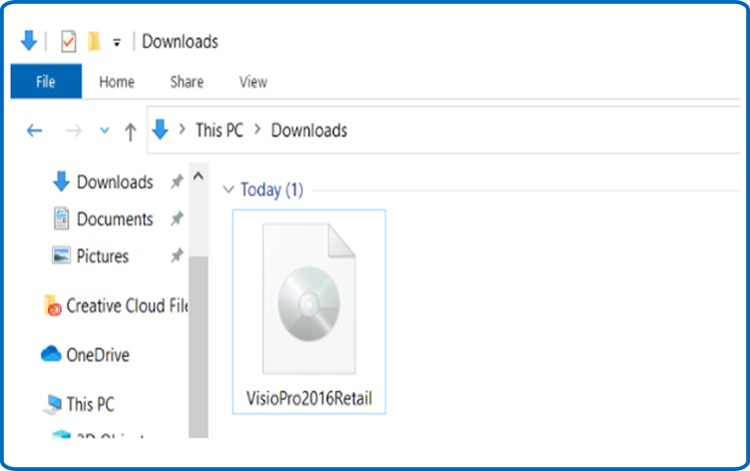This screenshot has width=750, height=471.
Task: Click the Creative Cloud folder icon
Action: tap(53, 306)
